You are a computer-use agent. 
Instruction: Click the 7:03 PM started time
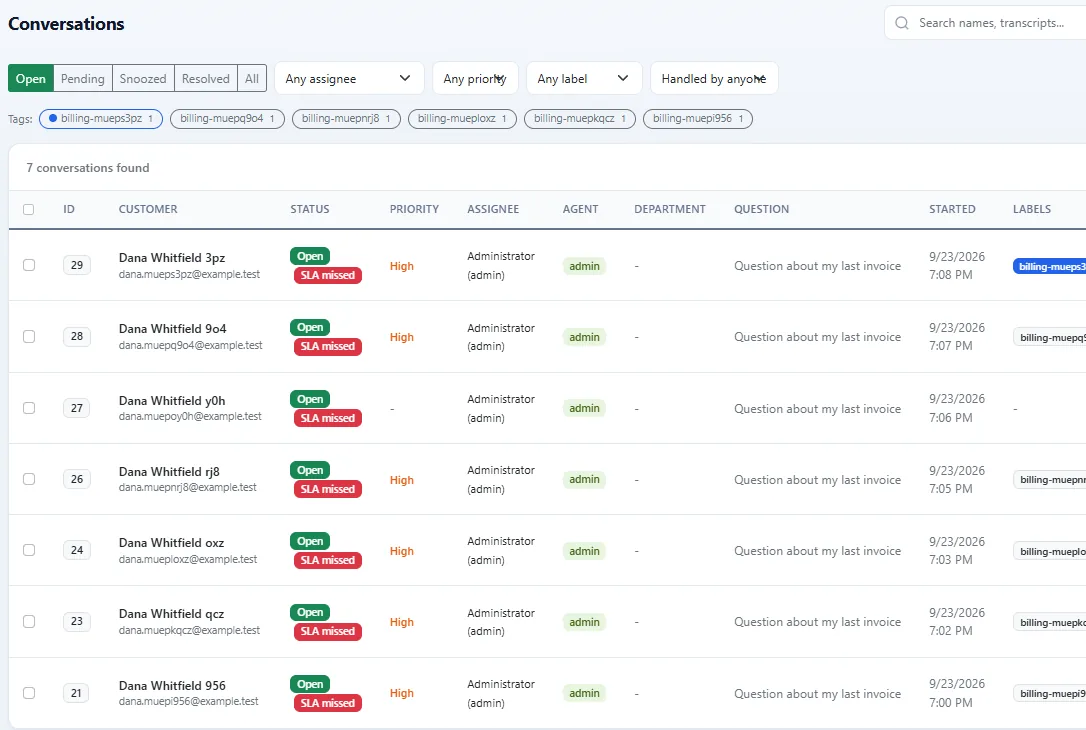pyautogui.click(x=950, y=560)
